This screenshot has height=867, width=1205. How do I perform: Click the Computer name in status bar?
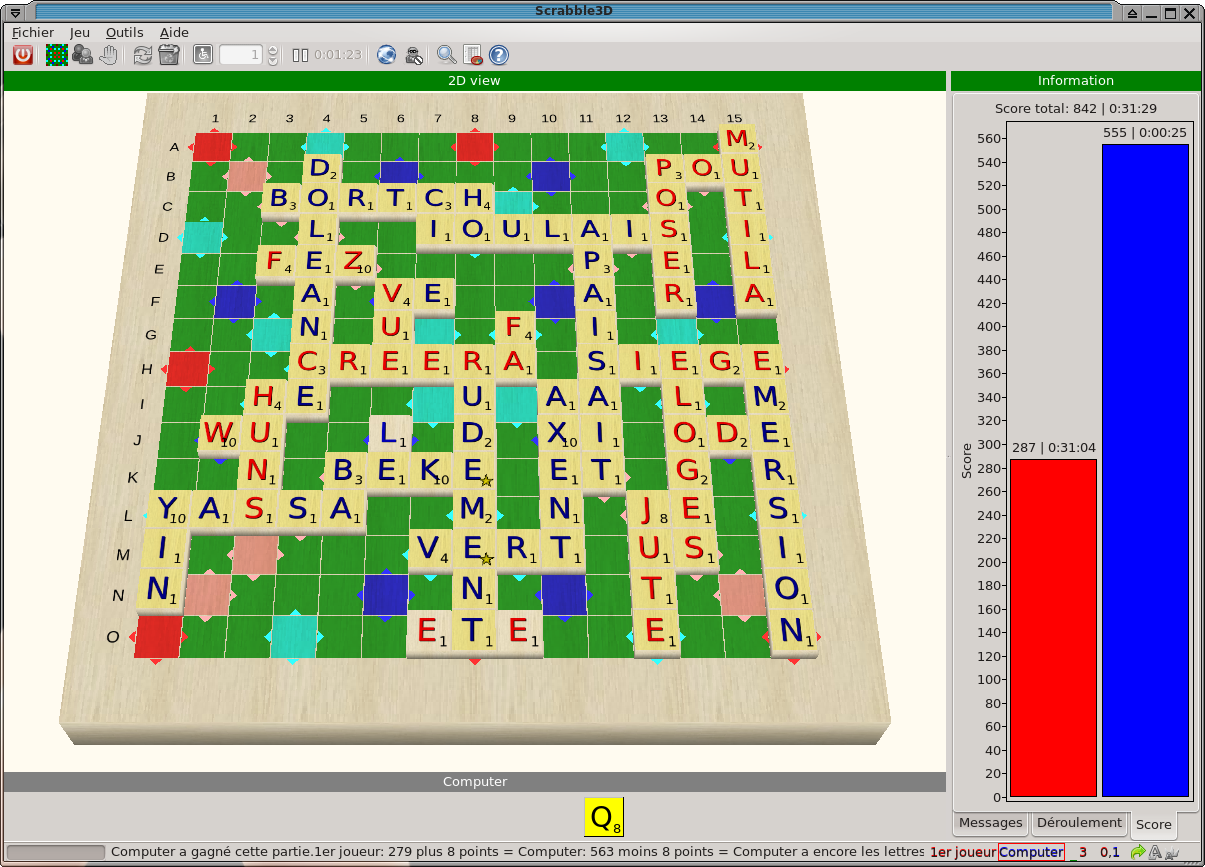[x=1031, y=852]
